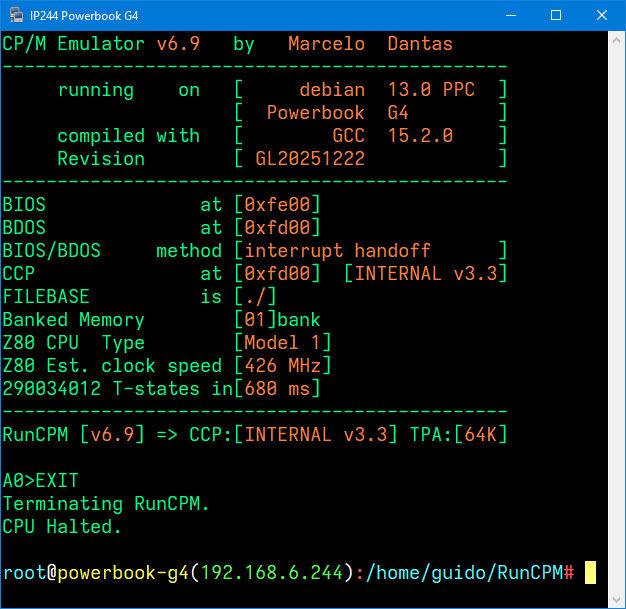Click elapsed time value '680 ms'

click(x=277, y=389)
